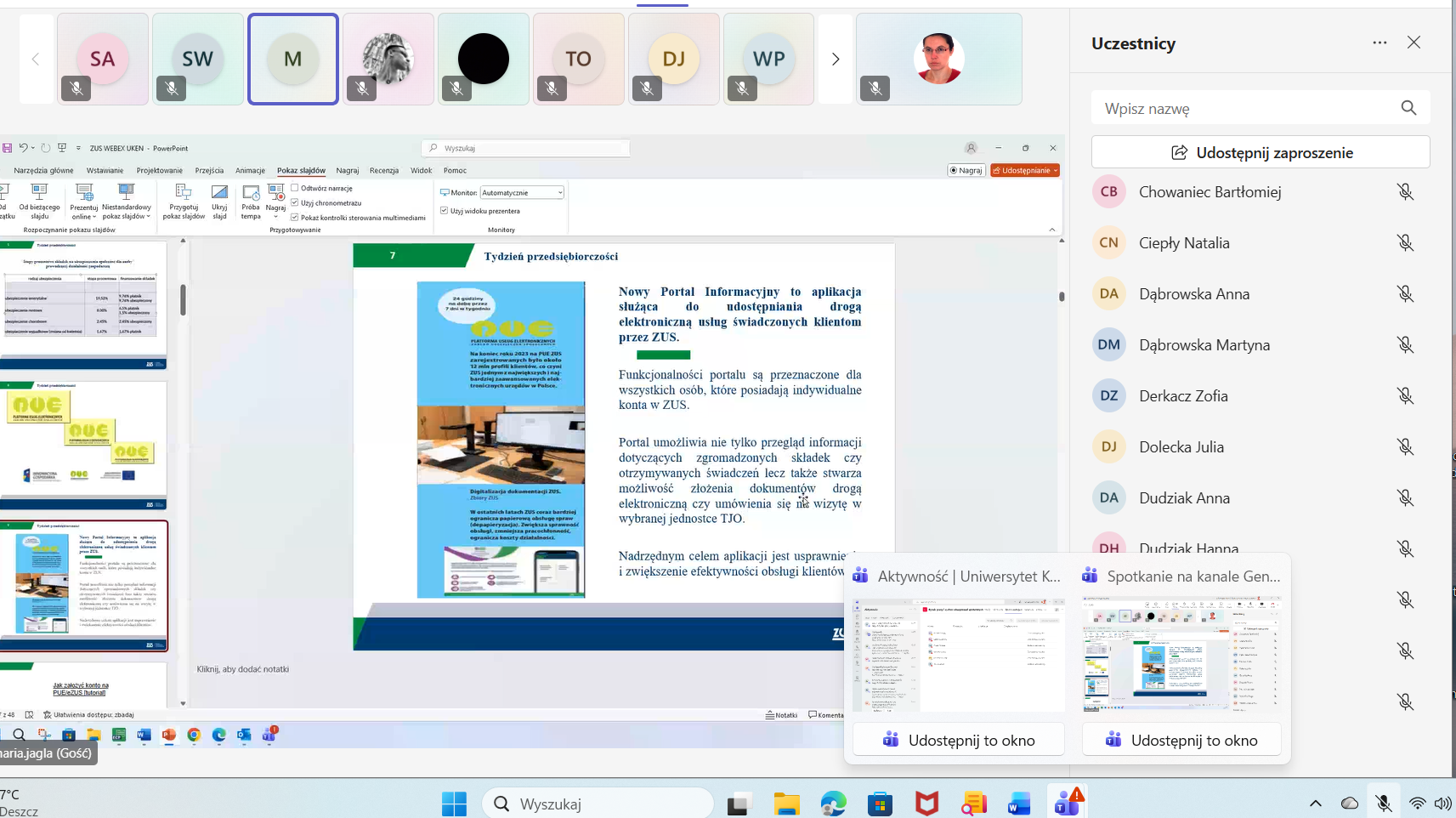Open the Windows Start menu
1456x818 pixels.
click(x=454, y=803)
